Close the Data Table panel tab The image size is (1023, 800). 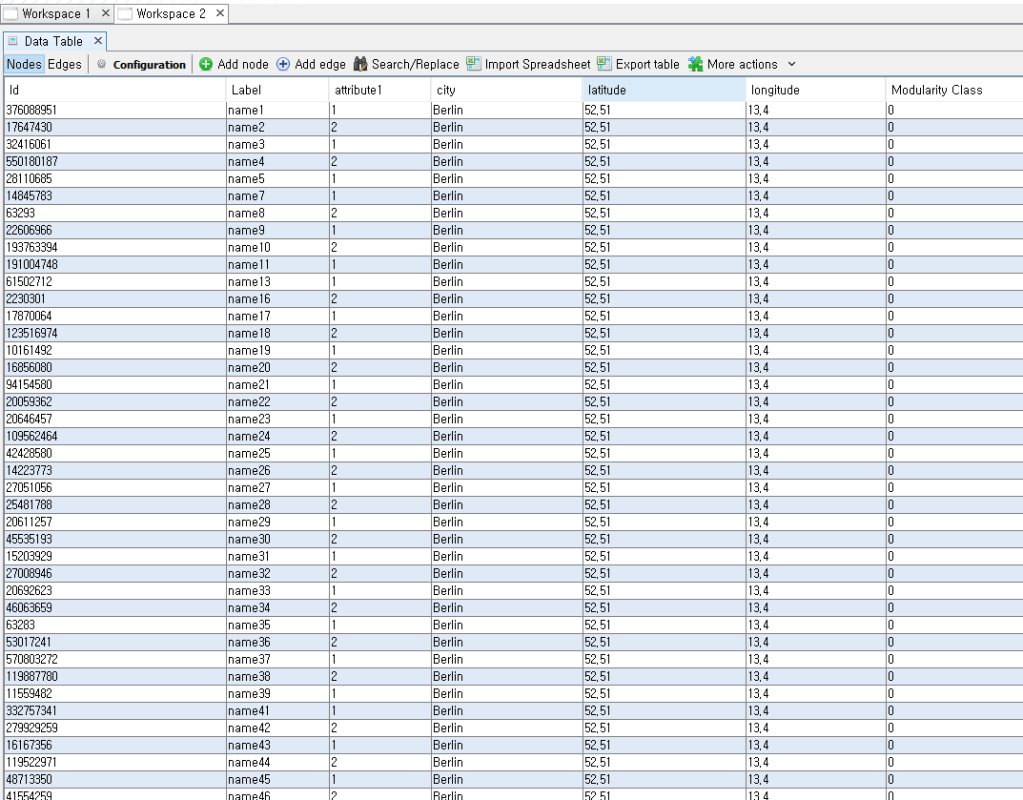click(98, 41)
